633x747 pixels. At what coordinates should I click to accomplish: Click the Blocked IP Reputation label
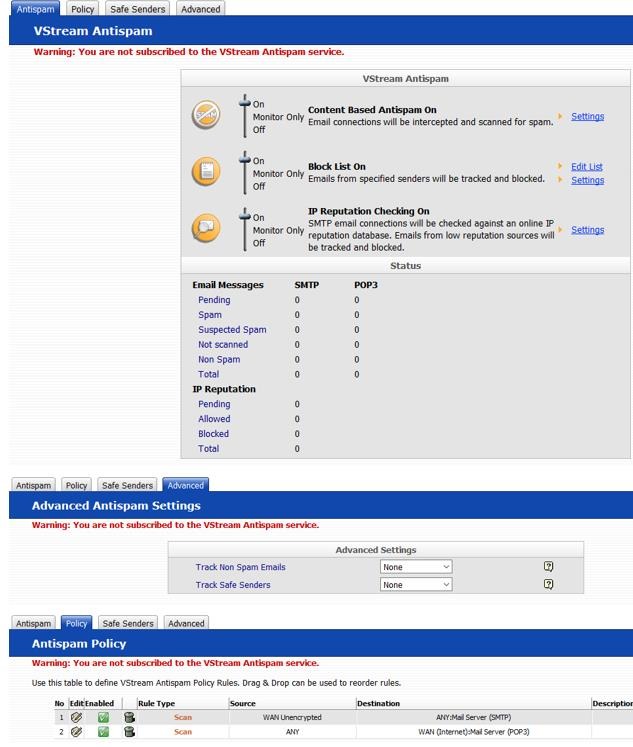click(x=213, y=434)
